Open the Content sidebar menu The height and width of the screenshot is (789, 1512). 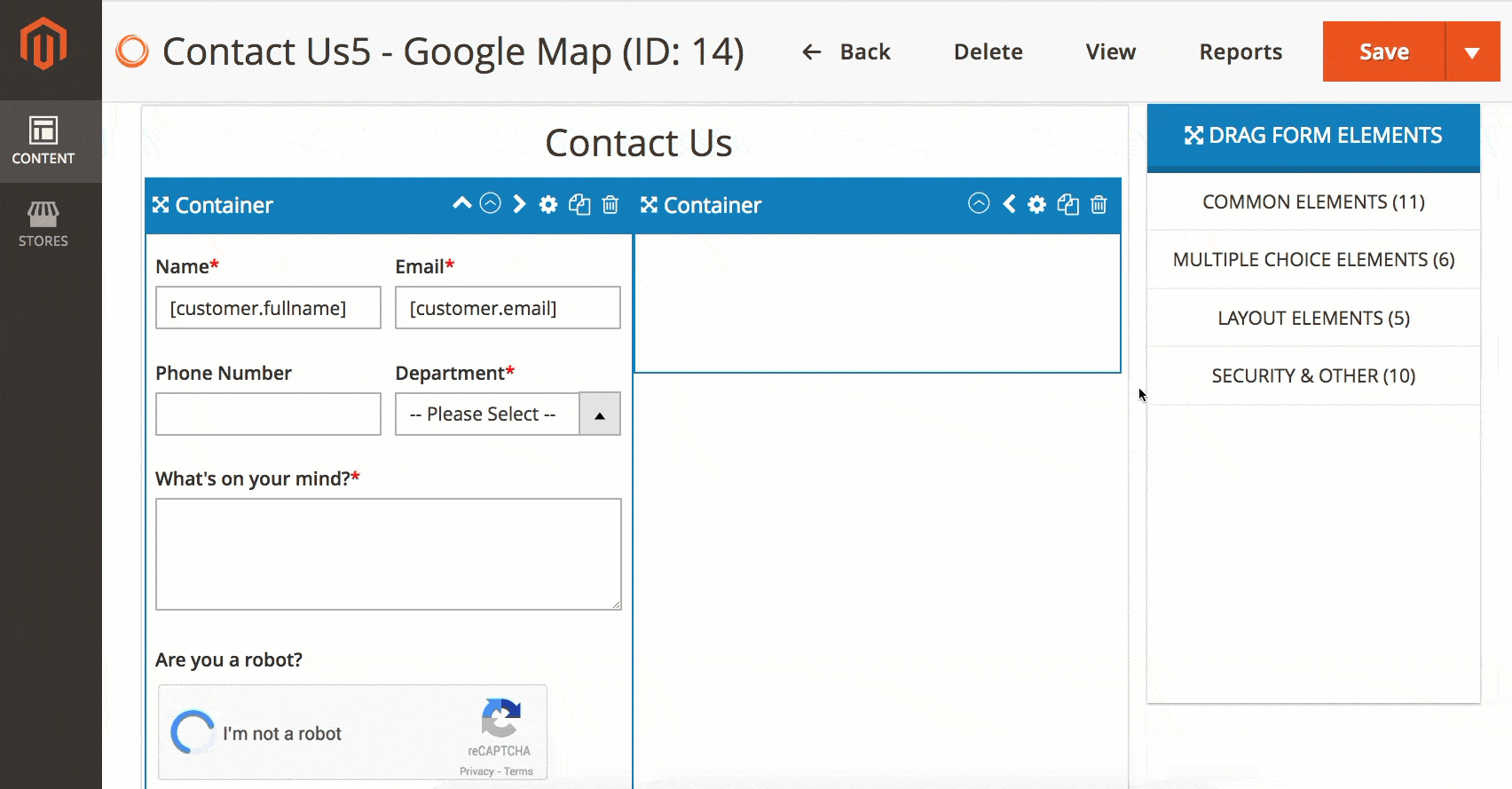(43, 141)
